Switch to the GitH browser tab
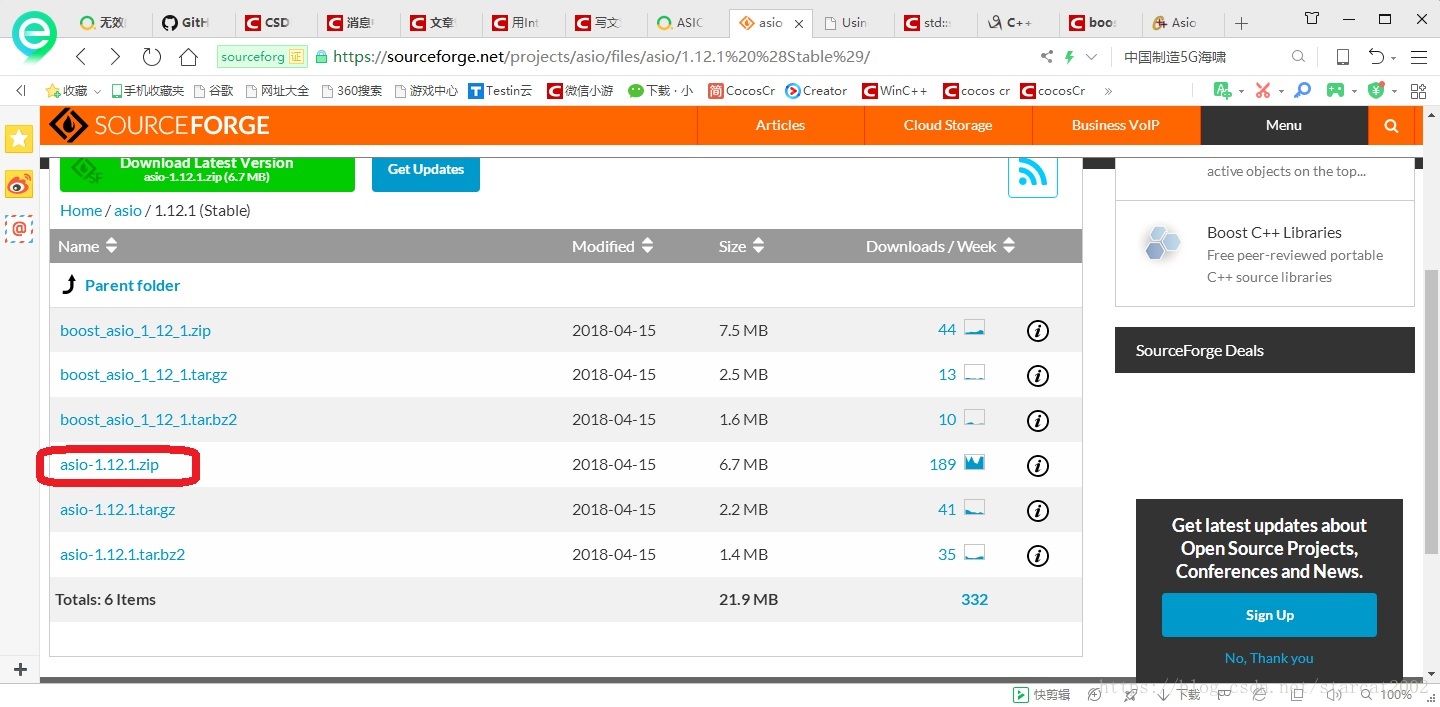 [x=195, y=22]
